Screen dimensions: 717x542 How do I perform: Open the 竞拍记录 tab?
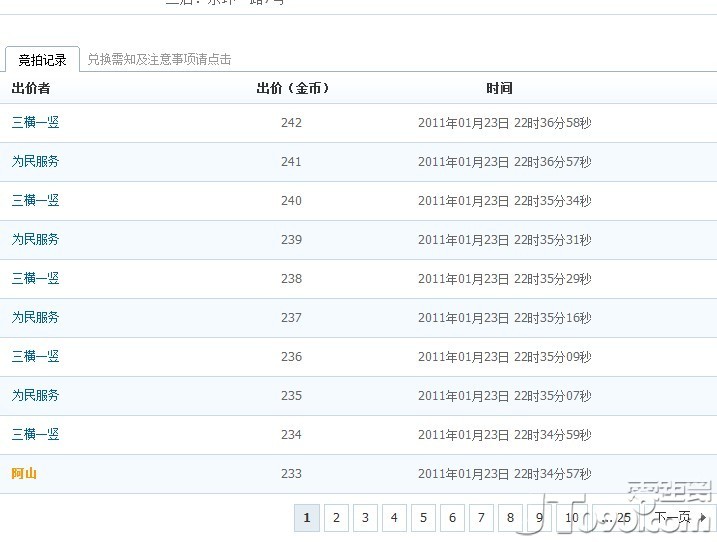pyautogui.click(x=42, y=60)
